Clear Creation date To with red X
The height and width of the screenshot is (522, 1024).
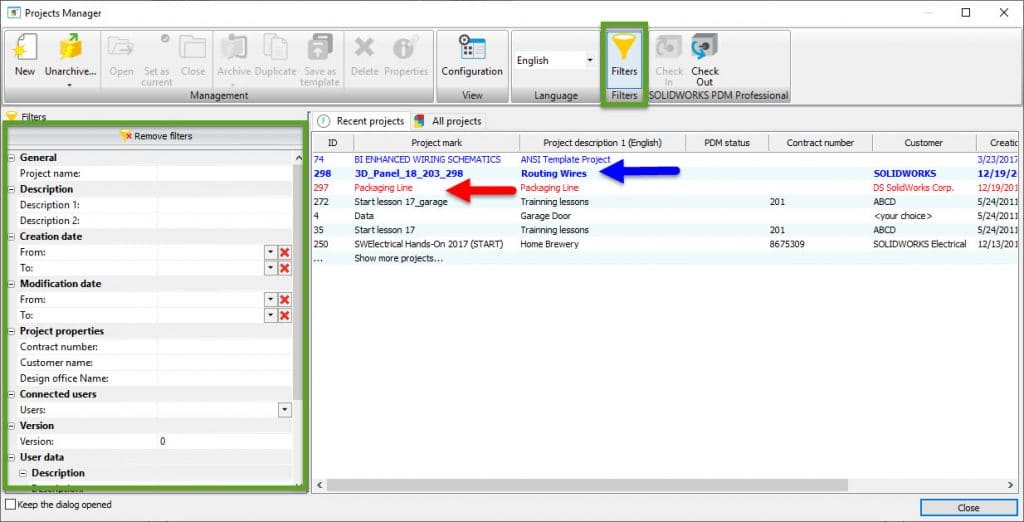pyautogui.click(x=284, y=269)
